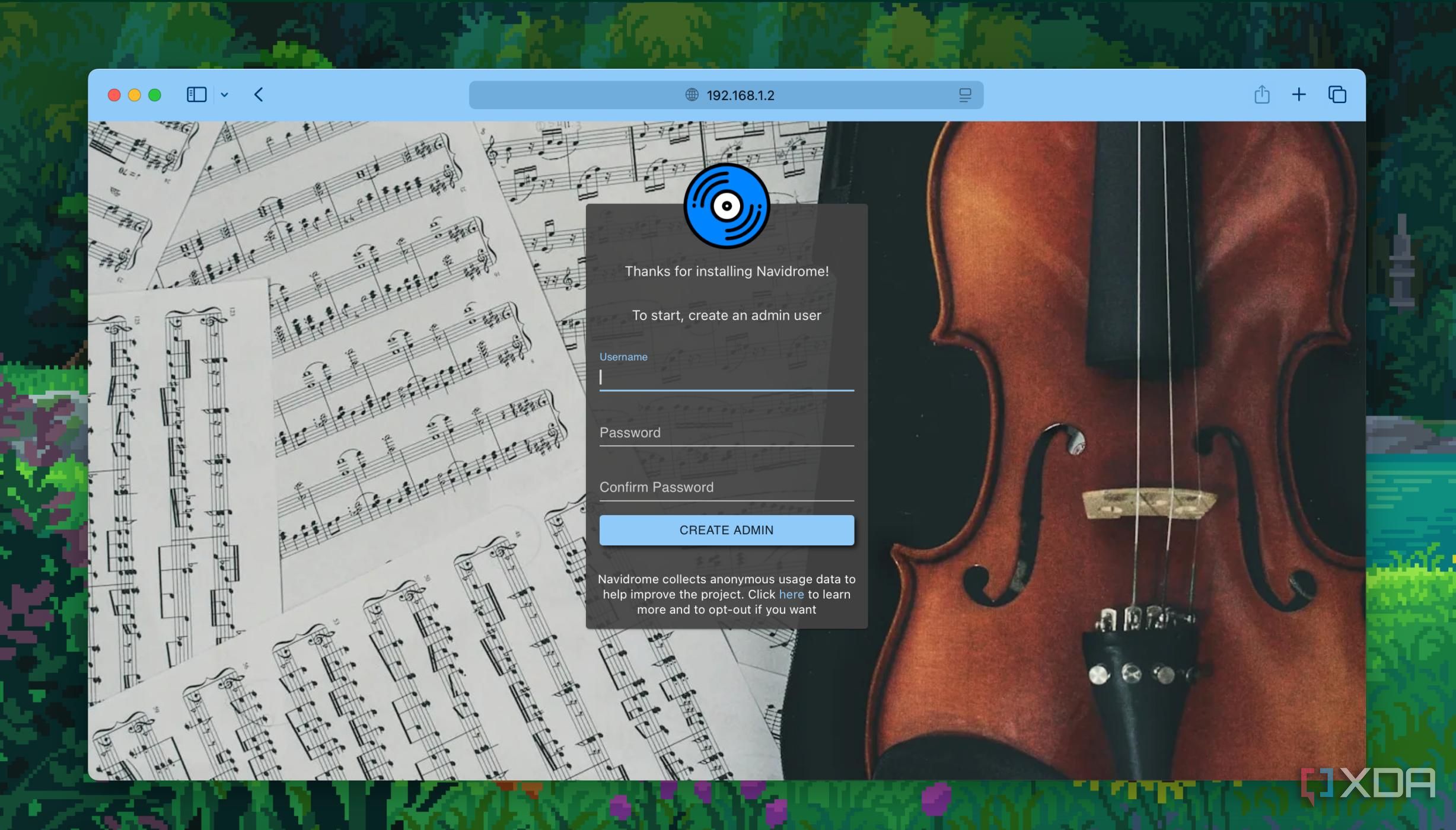Toggle the Safari sidebar
1456x830 pixels.
(196, 95)
